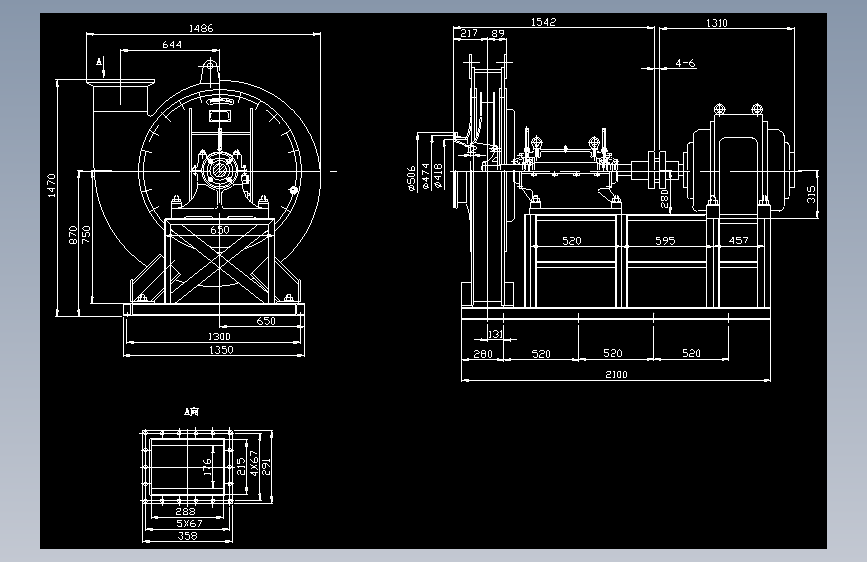Click the 176 dimension in flange view
This screenshot has height=562, width=867.
click(x=208, y=467)
